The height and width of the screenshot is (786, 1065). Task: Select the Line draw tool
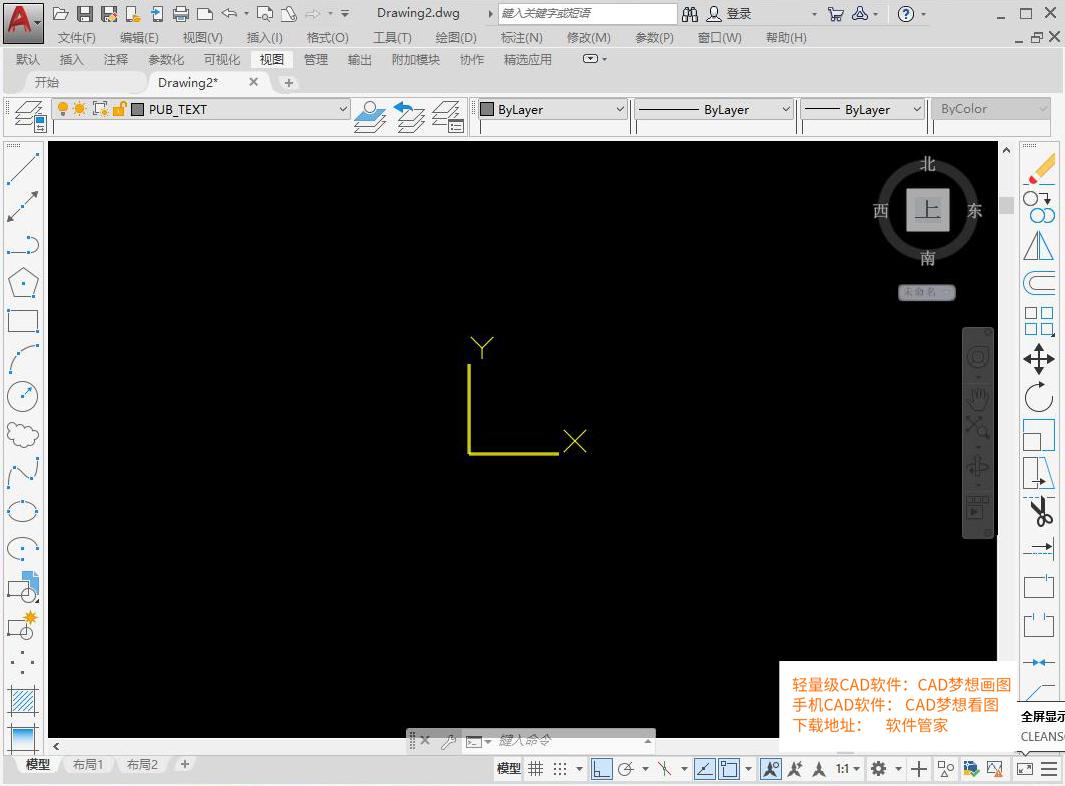pyautogui.click(x=23, y=168)
